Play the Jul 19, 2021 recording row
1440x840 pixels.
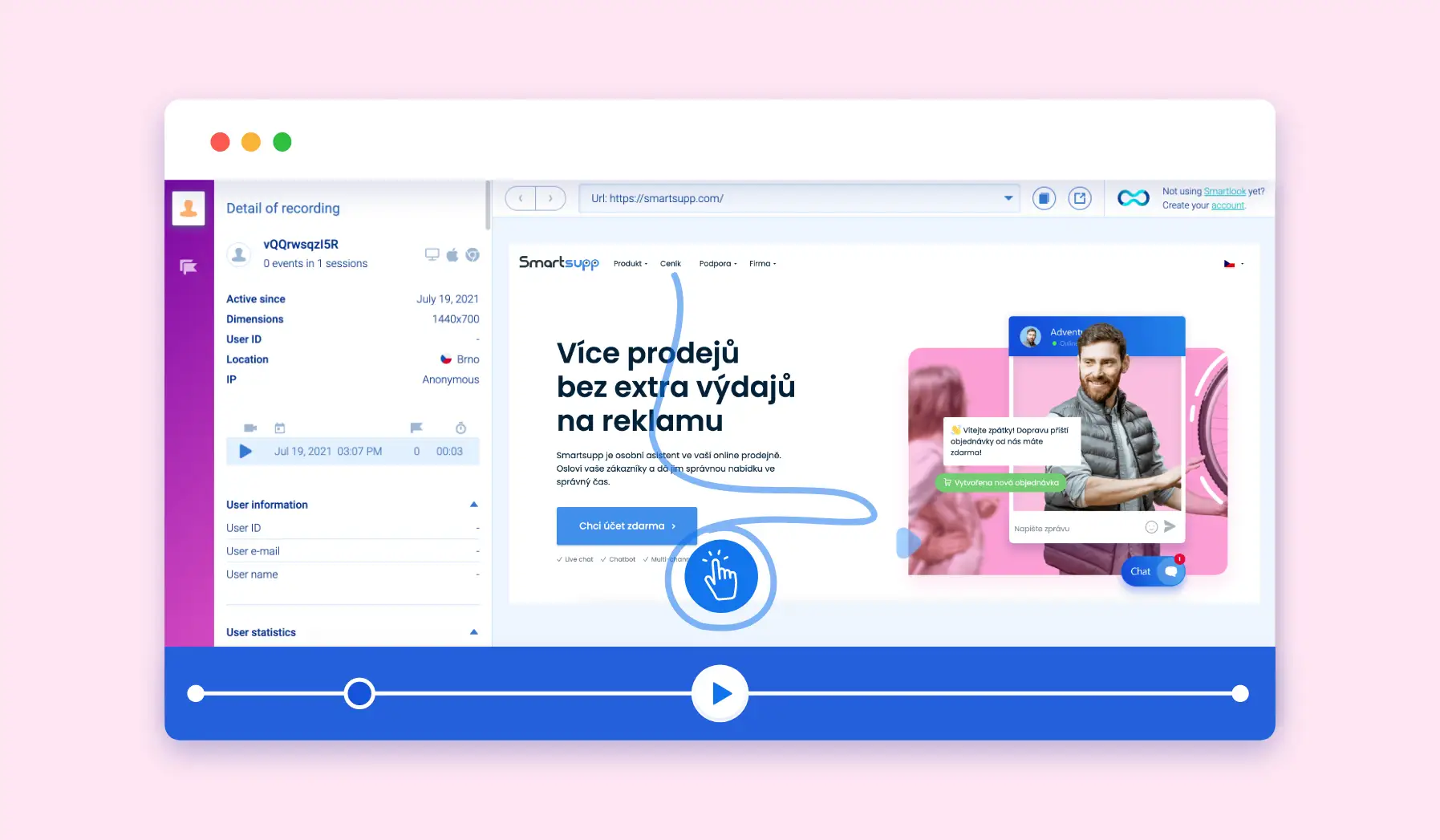(245, 452)
